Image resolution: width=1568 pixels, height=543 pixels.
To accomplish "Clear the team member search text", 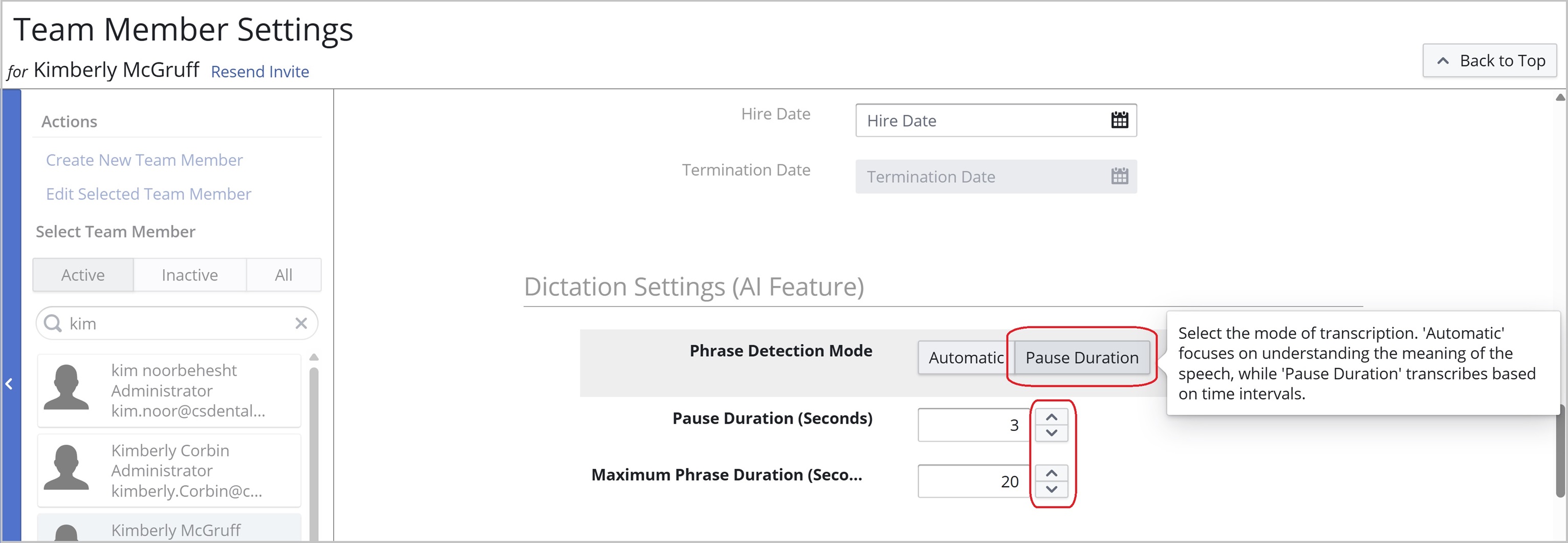I will click(301, 323).
